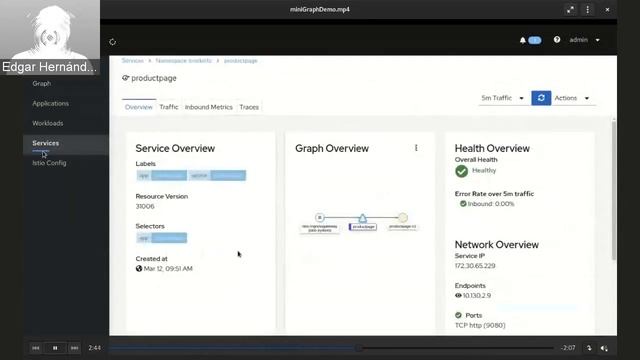
Task: Expand the admin user dropdown
Action: (x=584, y=40)
